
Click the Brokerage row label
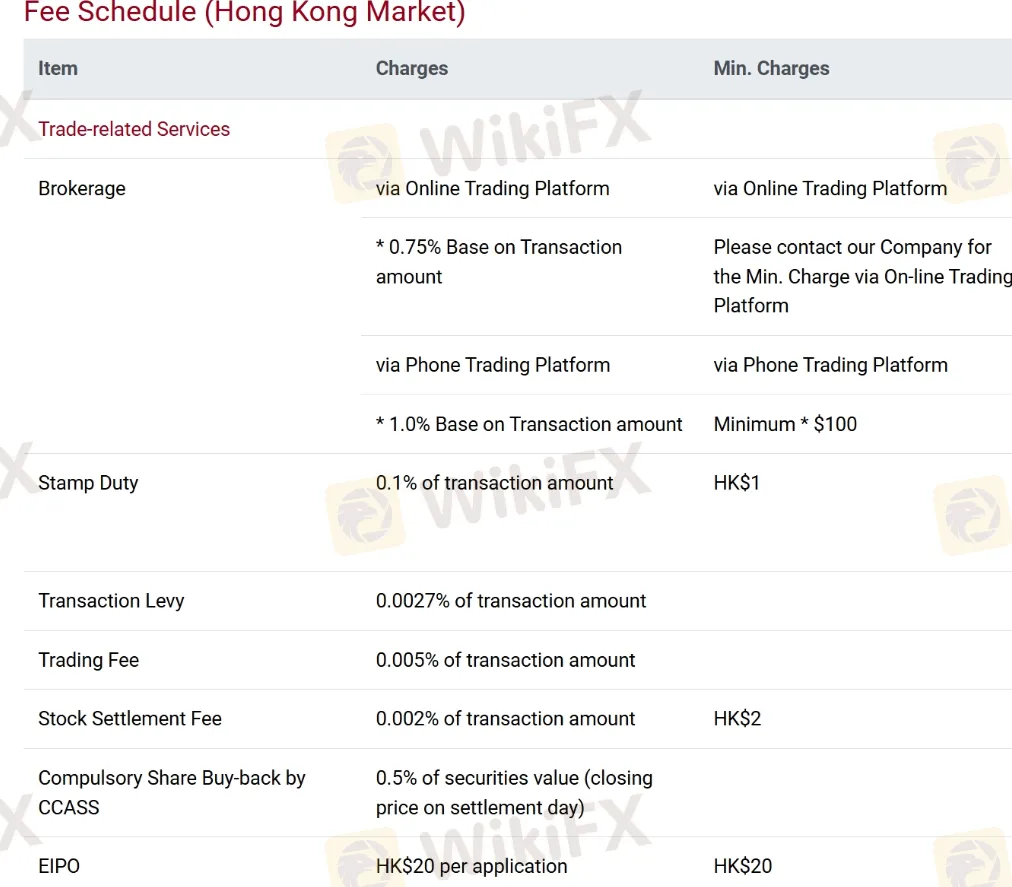tap(82, 188)
